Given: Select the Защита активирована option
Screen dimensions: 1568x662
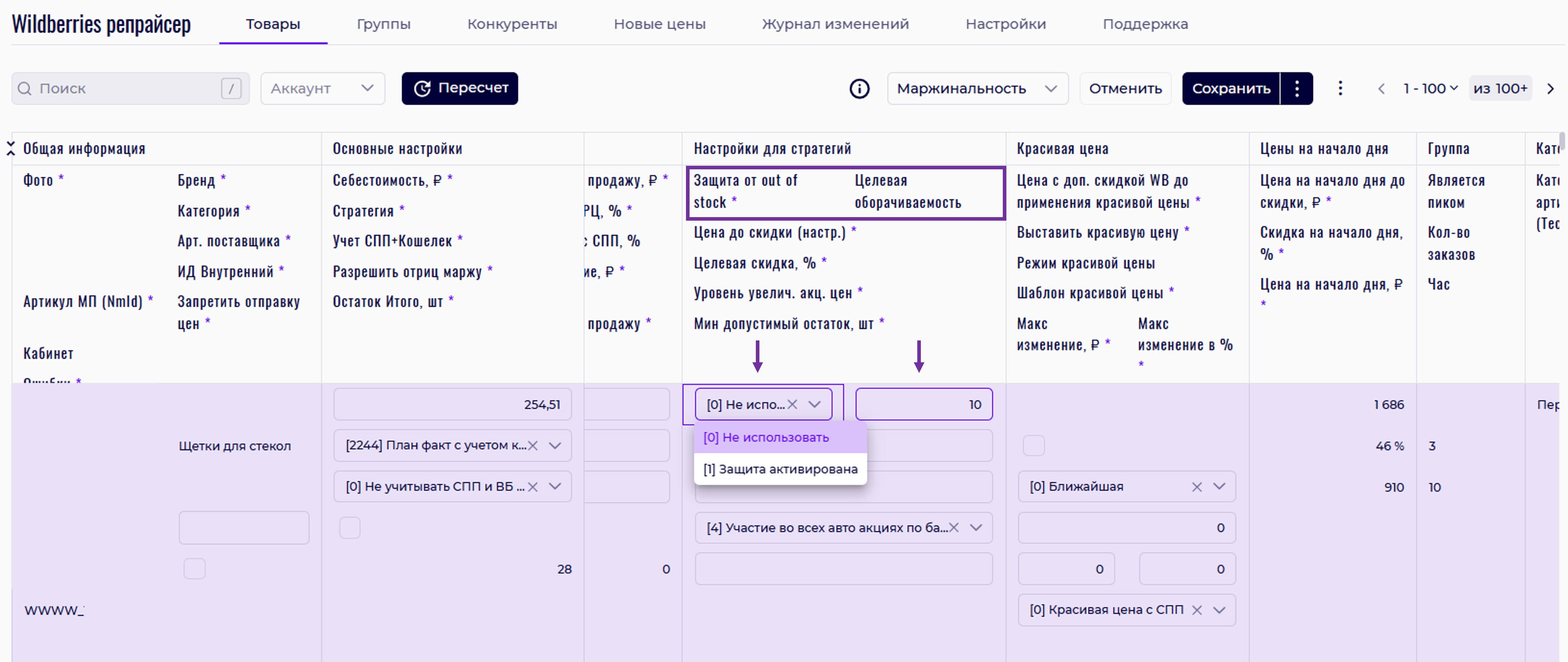Looking at the screenshot, I should coord(780,469).
